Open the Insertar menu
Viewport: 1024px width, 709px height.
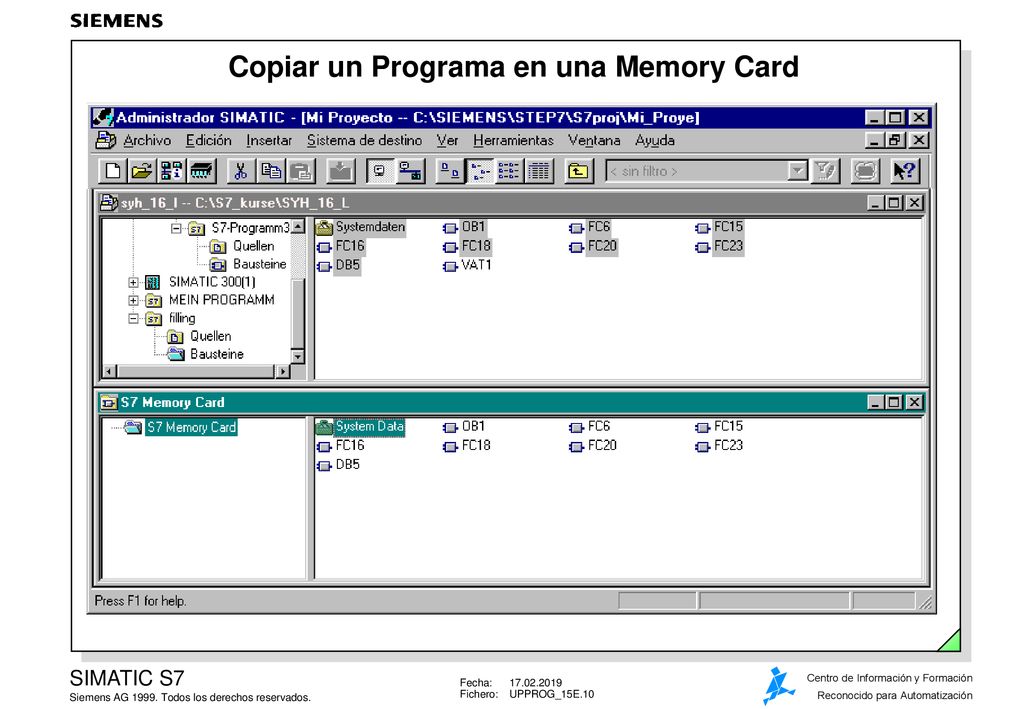[x=269, y=140]
